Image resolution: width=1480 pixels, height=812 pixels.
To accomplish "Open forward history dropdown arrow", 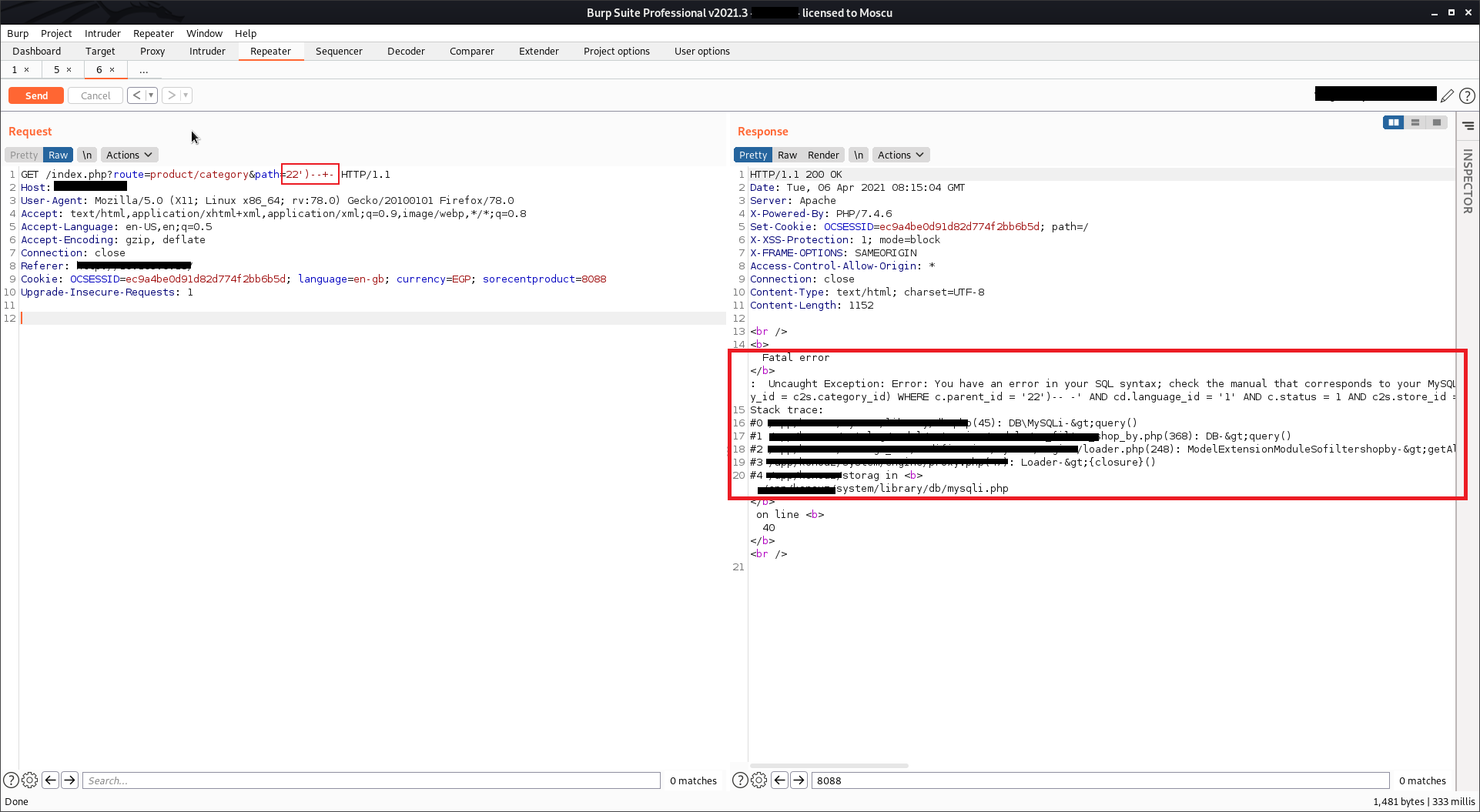I will pos(186,95).
